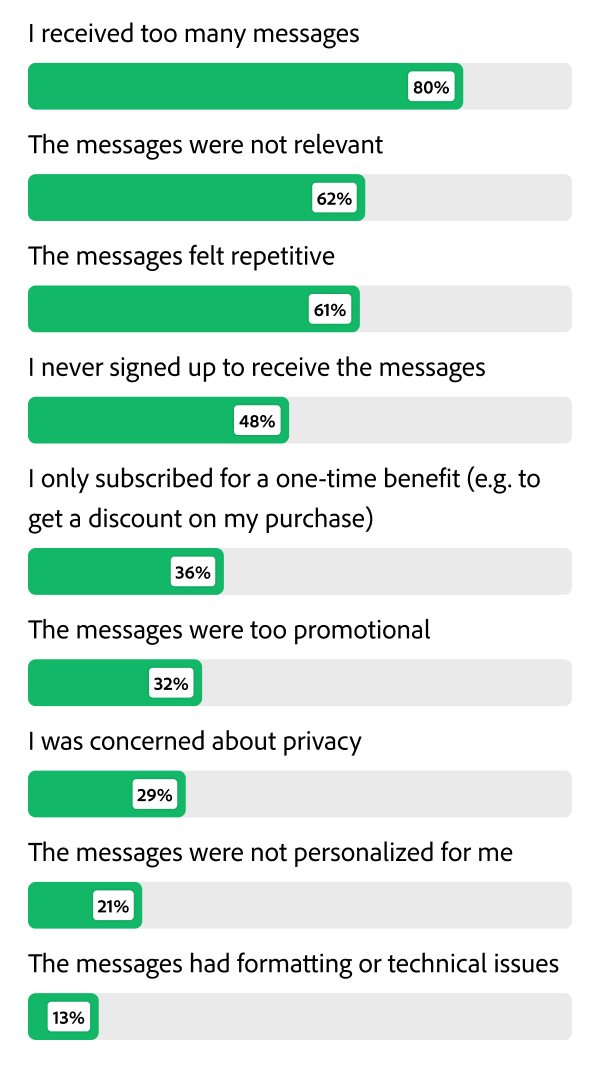Image resolution: width=600 pixels, height=1066 pixels.
Task: Click 'The messages were too promotional' label
Action: click(230, 630)
